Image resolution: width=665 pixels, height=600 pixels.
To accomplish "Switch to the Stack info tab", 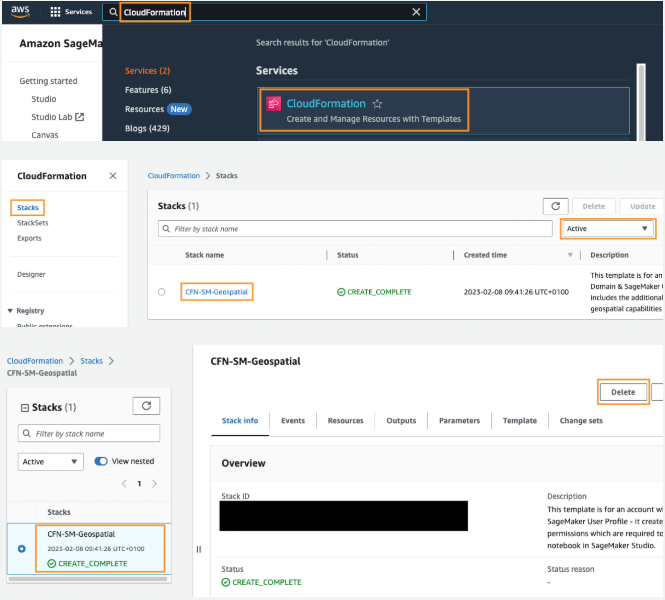I will (x=240, y=421).
